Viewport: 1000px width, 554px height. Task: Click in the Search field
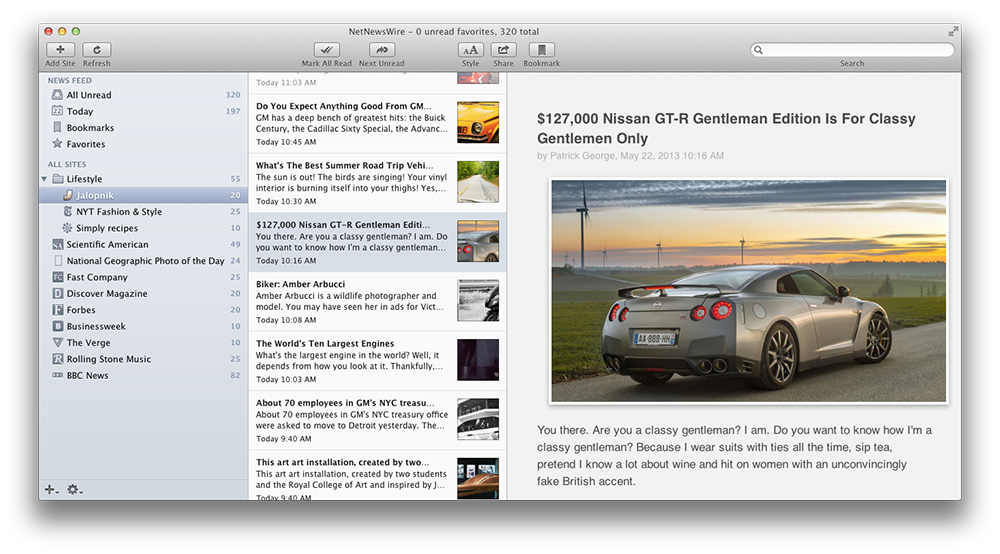pos(856,50)
